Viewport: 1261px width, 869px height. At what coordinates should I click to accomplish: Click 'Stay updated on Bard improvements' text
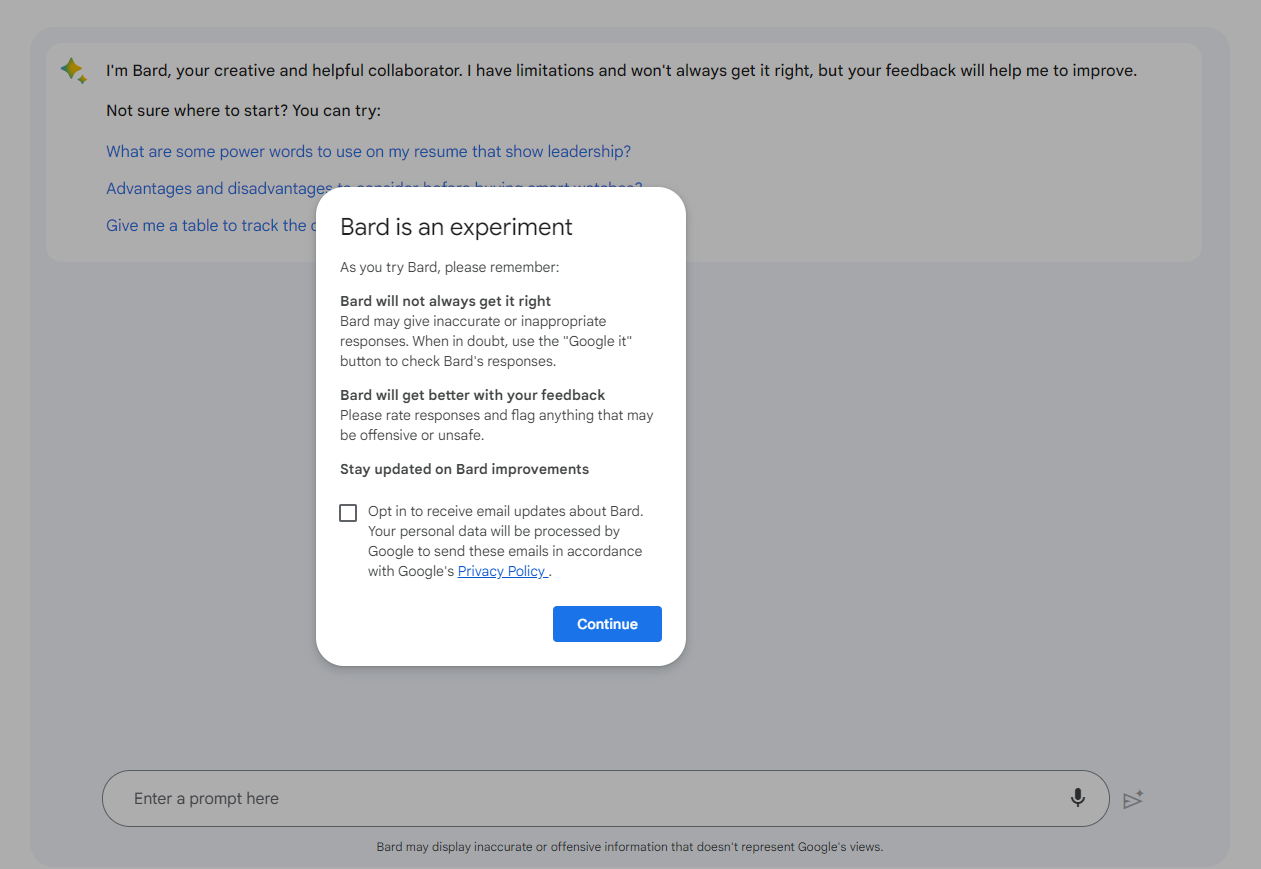tap(464, 469)
